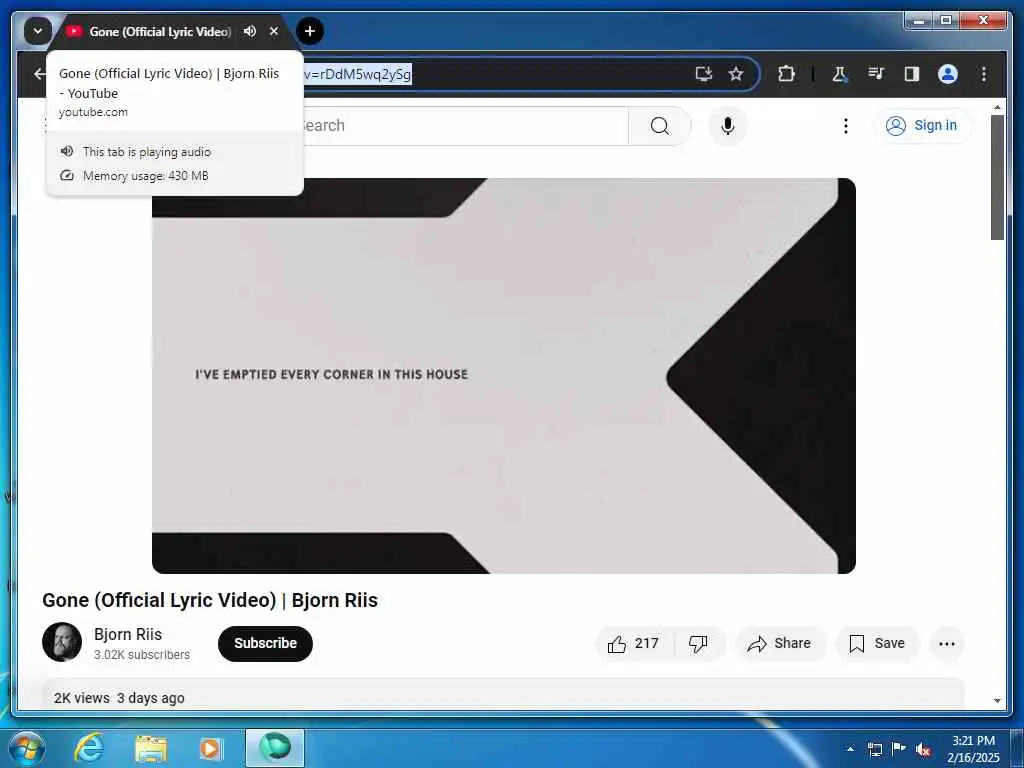Click the youtube.com text in tab tooltip
Image resolution: width=1024 pixels, height=768 pixels.
pos(93,112)
